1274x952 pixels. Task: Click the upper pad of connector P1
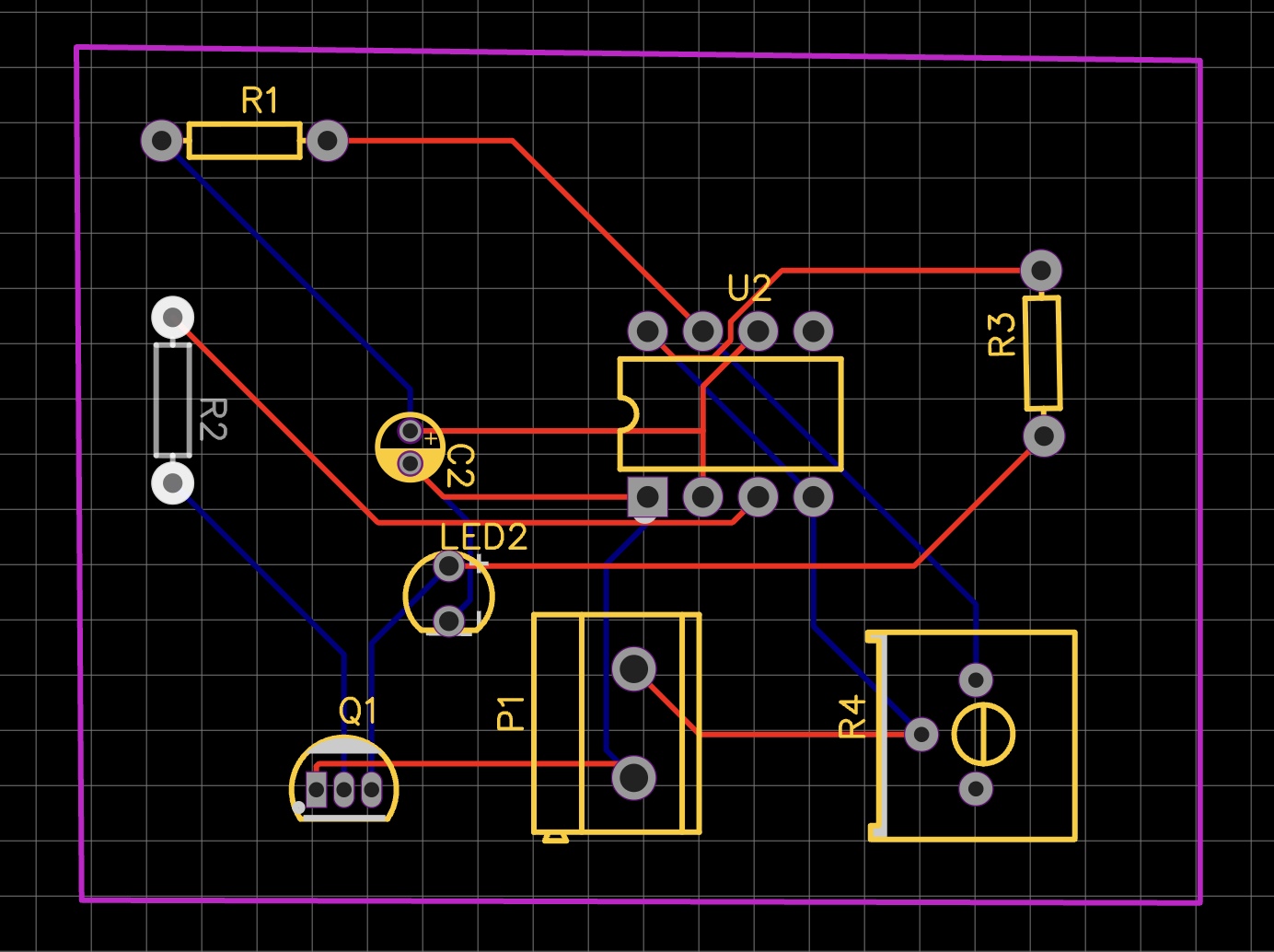(634, 668)
